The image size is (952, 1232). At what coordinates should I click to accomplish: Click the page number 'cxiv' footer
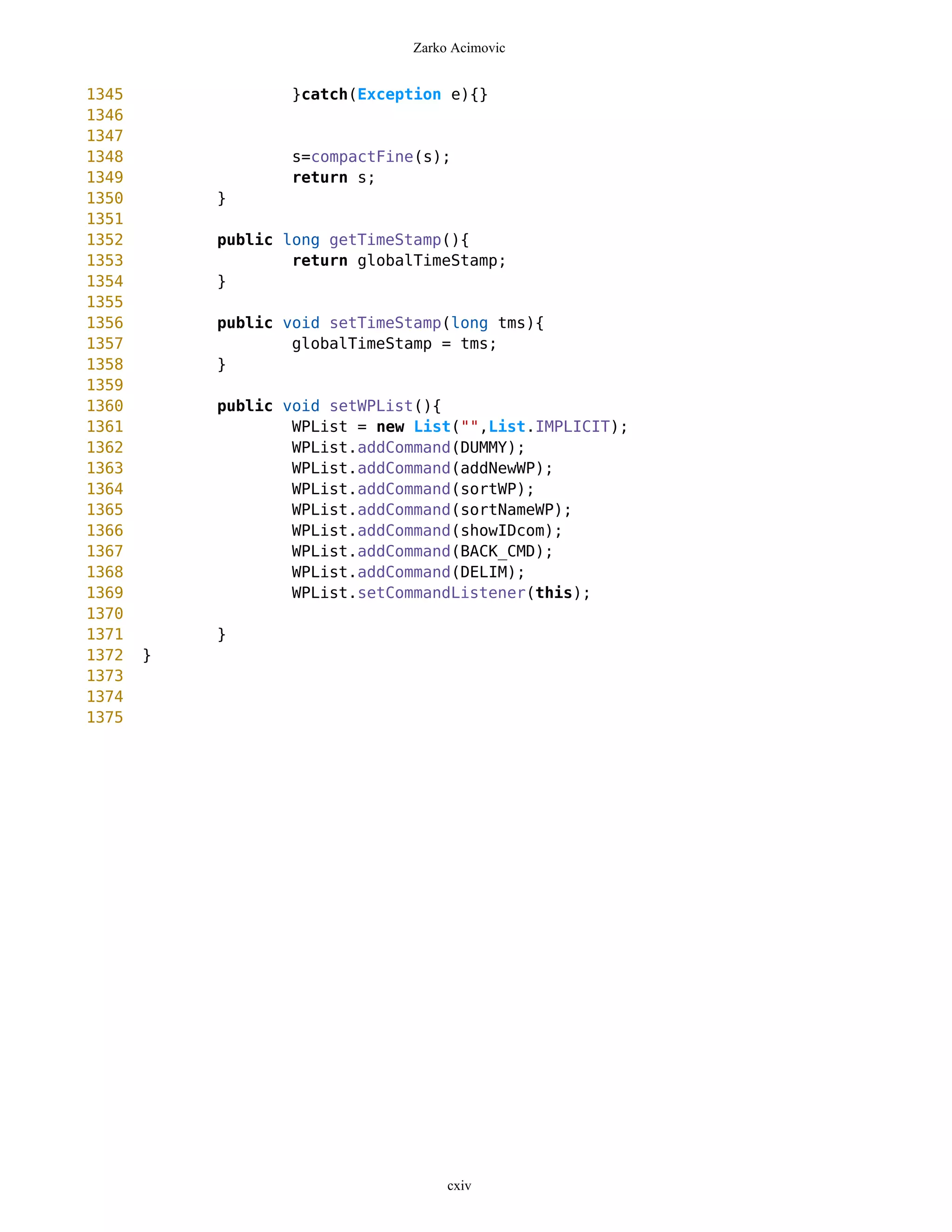(459, 1185)
